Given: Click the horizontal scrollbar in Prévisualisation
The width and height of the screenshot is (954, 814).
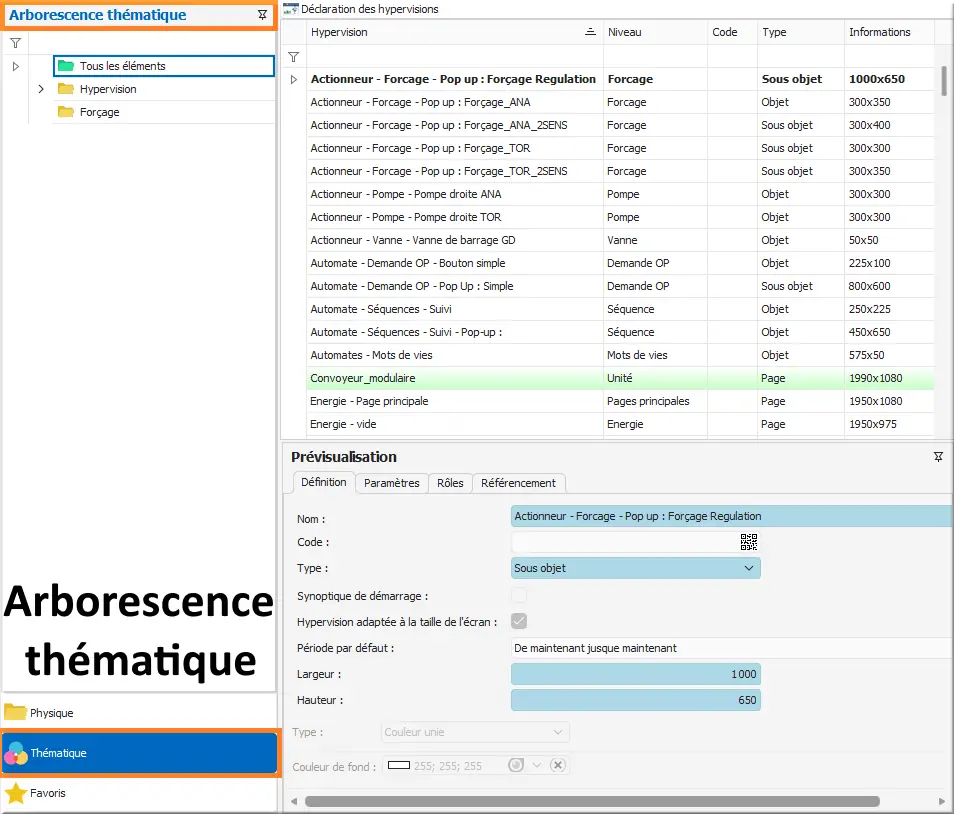Looking at the screenshot, I should (x=592, y=801).
